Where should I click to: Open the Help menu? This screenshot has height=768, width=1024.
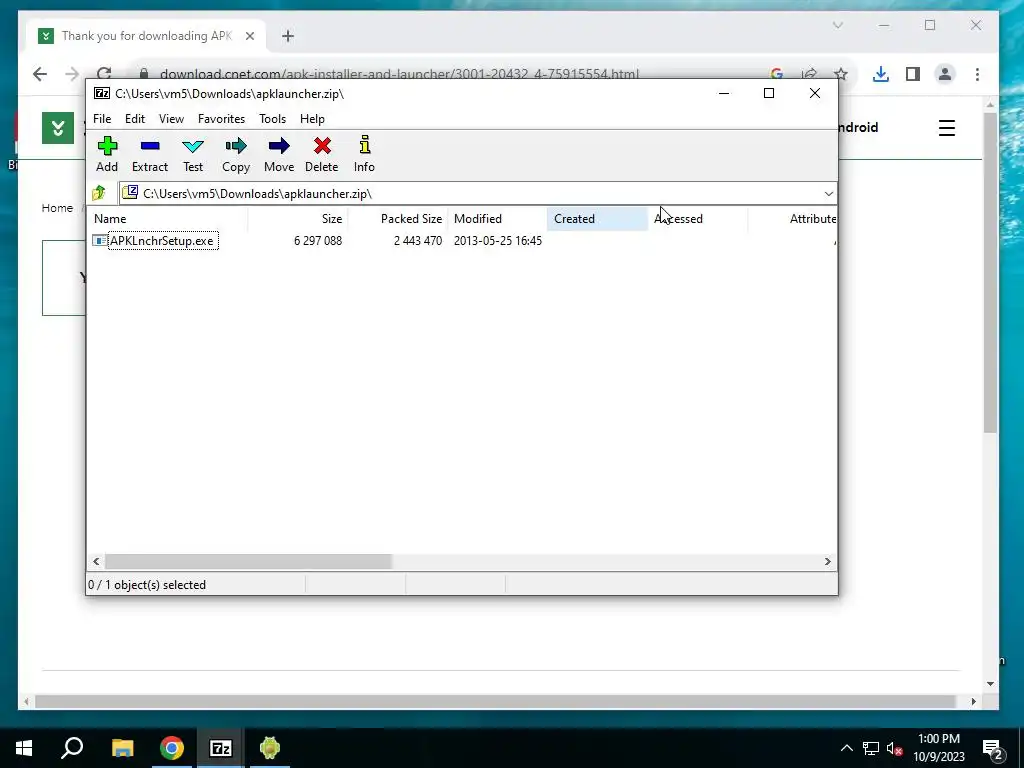pos(312,119)
